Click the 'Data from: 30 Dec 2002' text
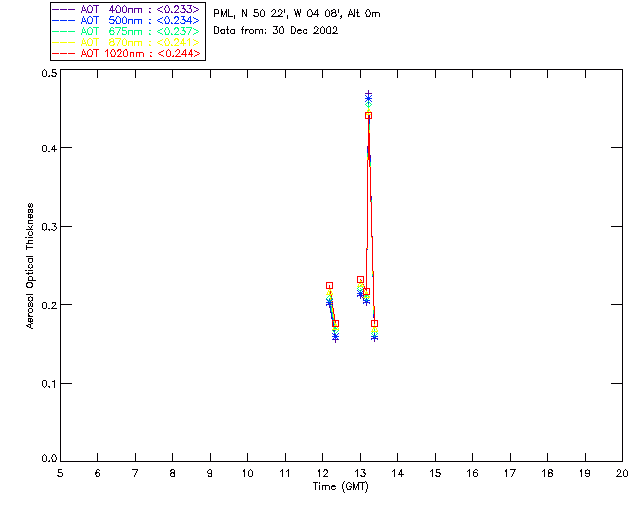The width and height of the screenshot is (640, 512). (276, 31)
